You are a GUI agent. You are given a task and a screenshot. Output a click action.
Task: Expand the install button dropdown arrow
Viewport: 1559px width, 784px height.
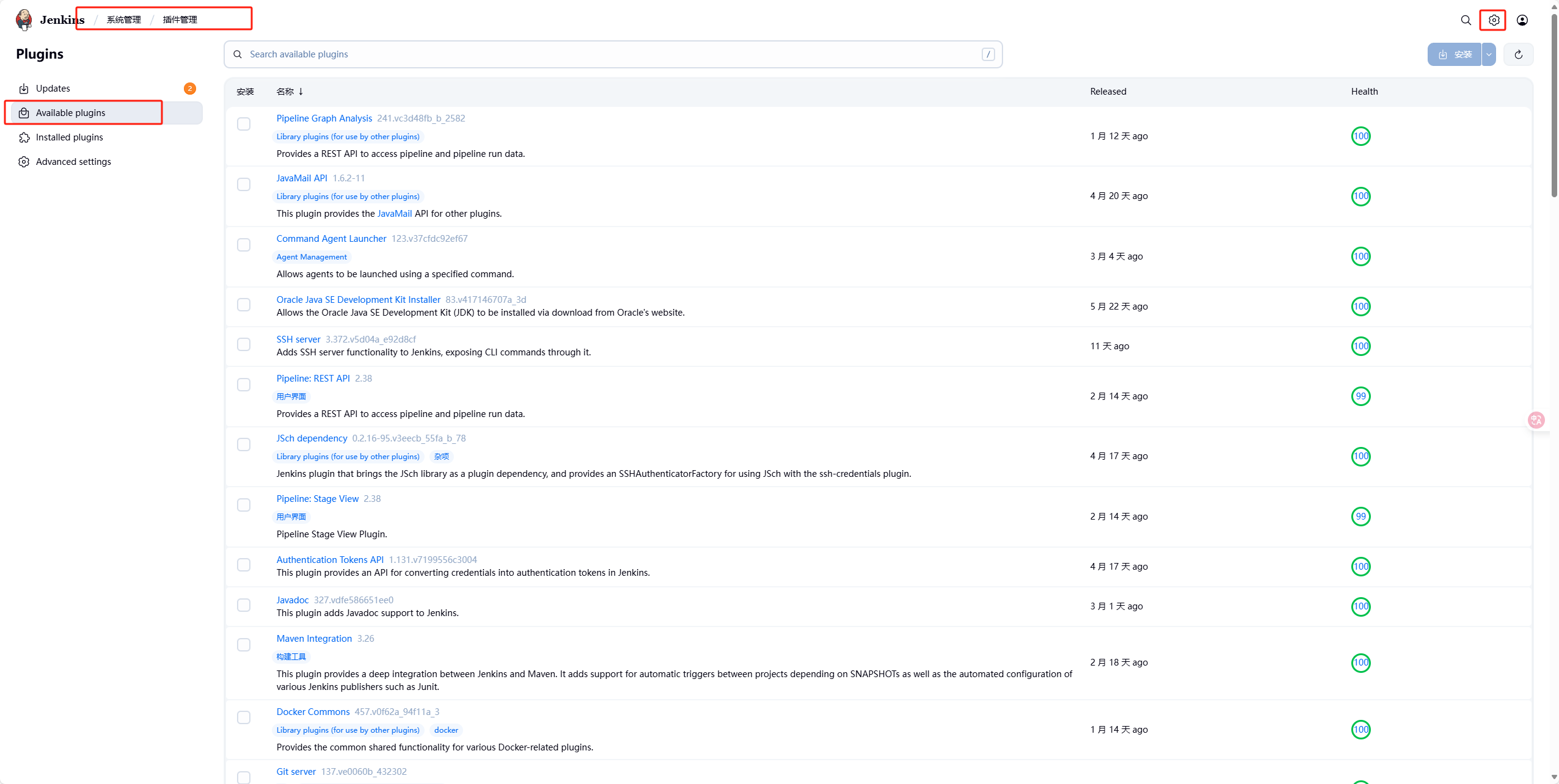coord(1489,54)
